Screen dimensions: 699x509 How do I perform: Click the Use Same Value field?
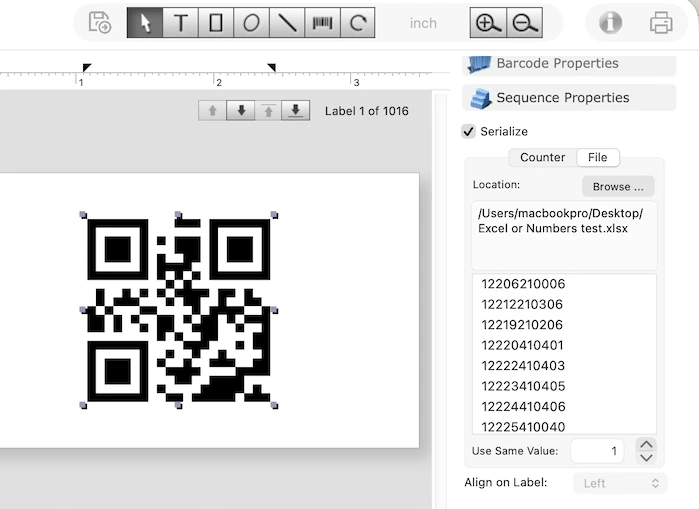coord(597,451)
